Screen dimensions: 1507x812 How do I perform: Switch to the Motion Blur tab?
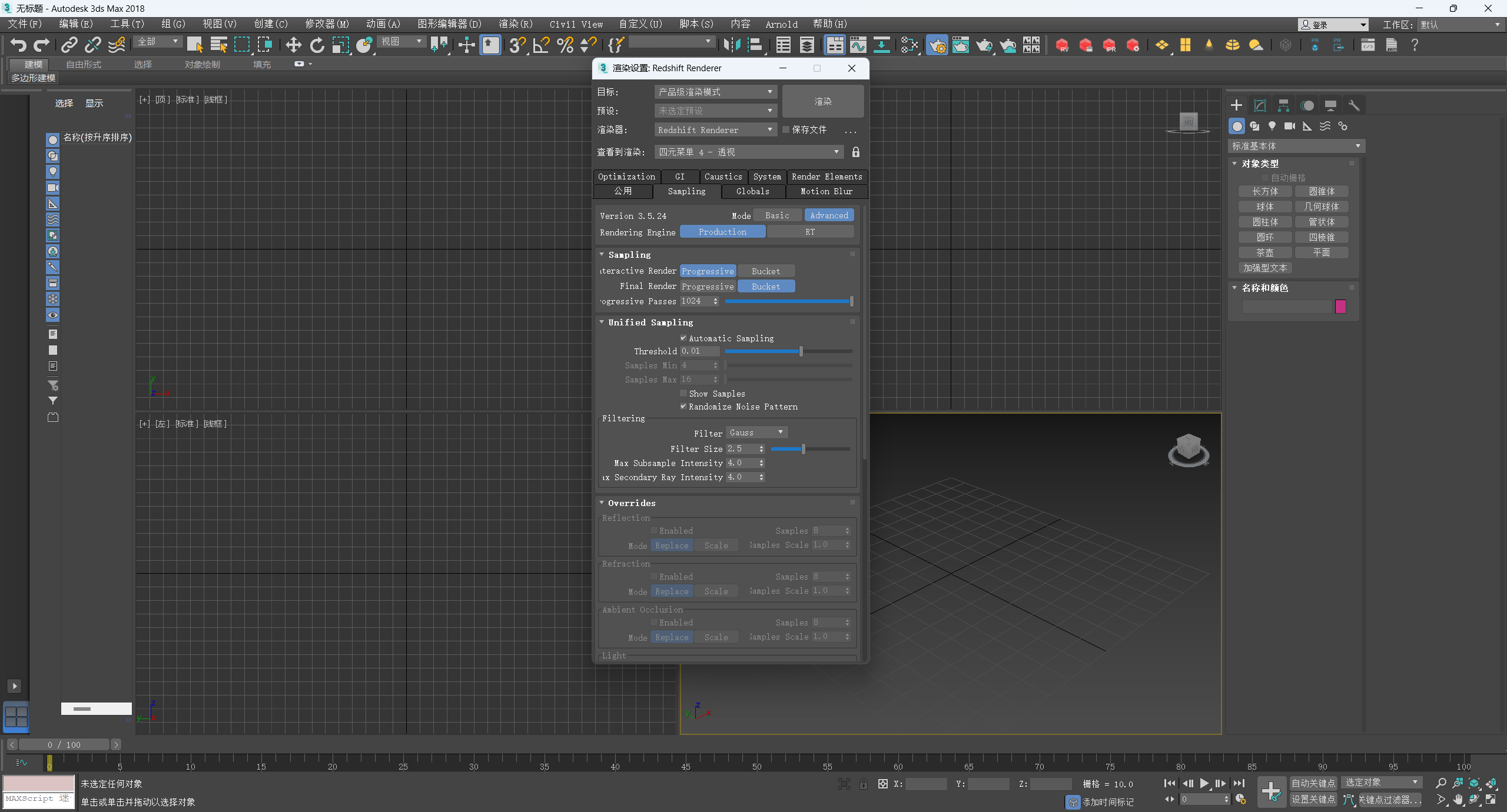825,191
